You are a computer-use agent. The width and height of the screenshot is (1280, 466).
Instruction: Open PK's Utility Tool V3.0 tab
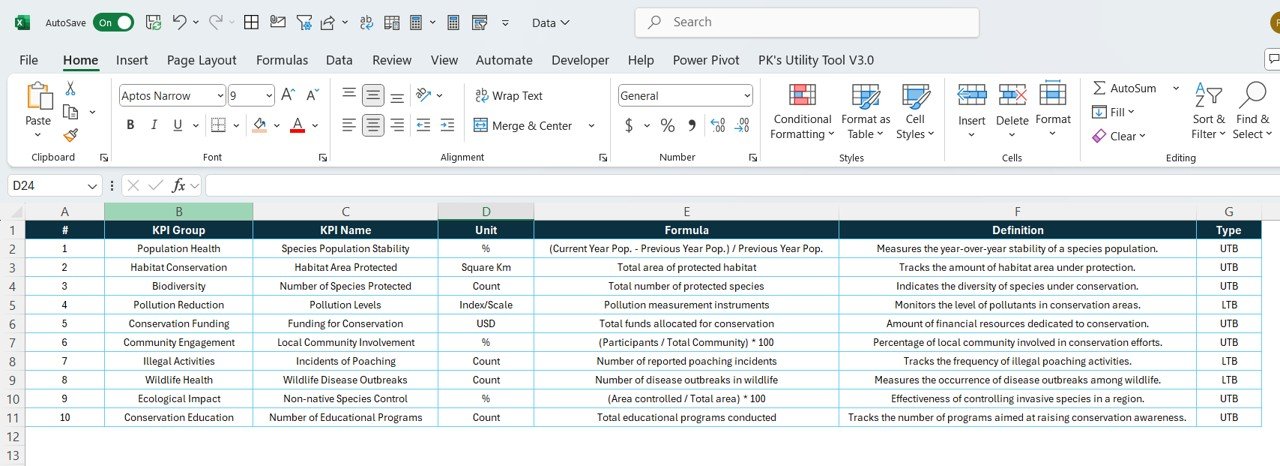pyautogui.click(x=816, y=60)
